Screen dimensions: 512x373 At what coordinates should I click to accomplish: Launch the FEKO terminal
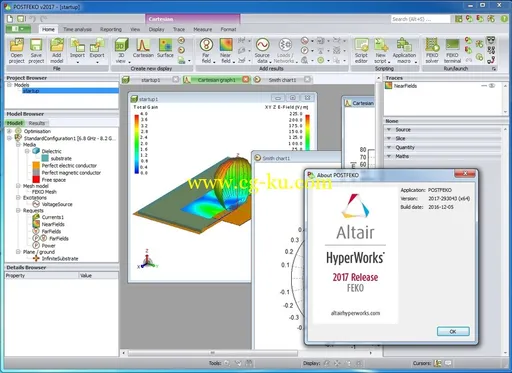coord(452,51)
